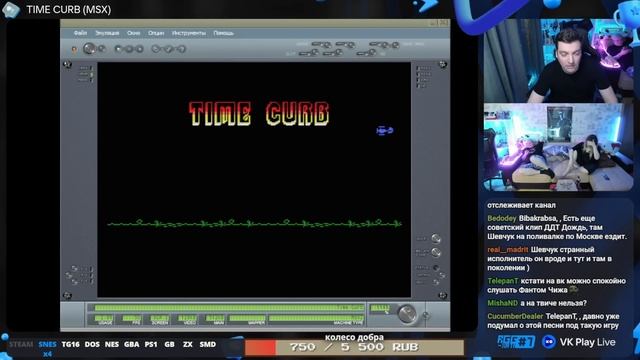Toggle the lowest small switch on the right panel
Viewport: 640px width, 360px height.
click(436, 282)
